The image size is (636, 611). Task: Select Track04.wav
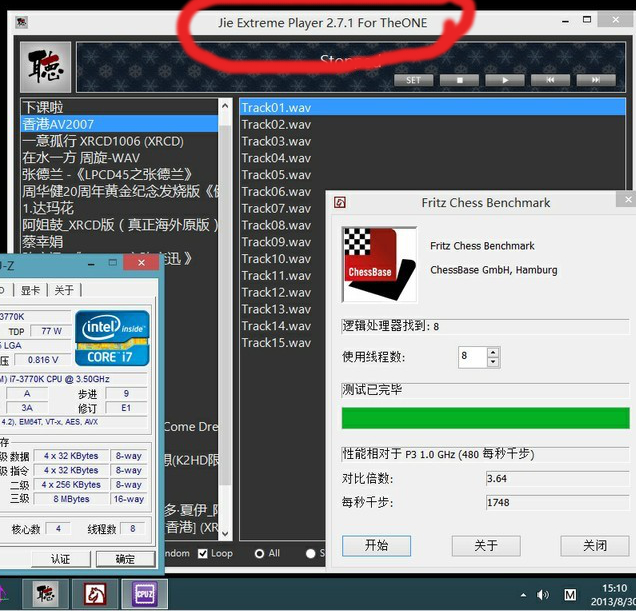(x=432, y=158)
